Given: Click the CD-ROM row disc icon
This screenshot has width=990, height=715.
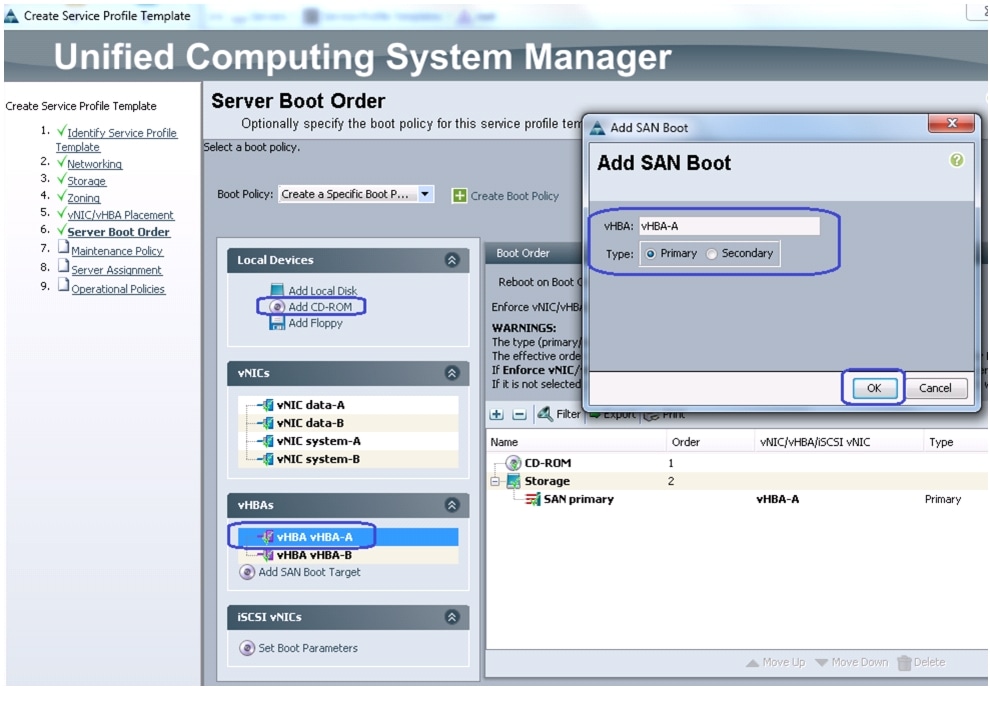Looking at the screenshot, I should pos(513,463).
